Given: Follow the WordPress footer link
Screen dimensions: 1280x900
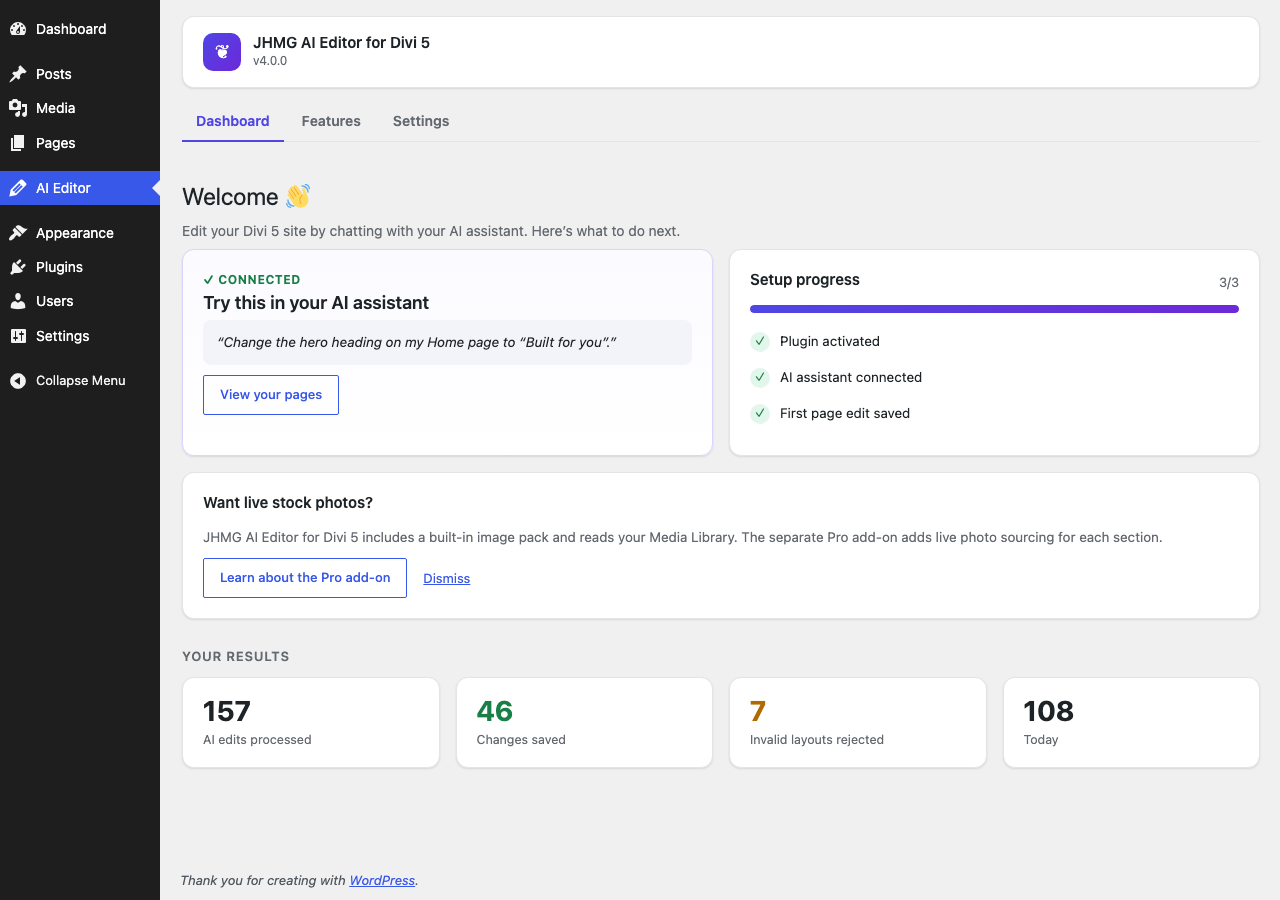Looking at the screenshot, I should click(x=382, y=881).
